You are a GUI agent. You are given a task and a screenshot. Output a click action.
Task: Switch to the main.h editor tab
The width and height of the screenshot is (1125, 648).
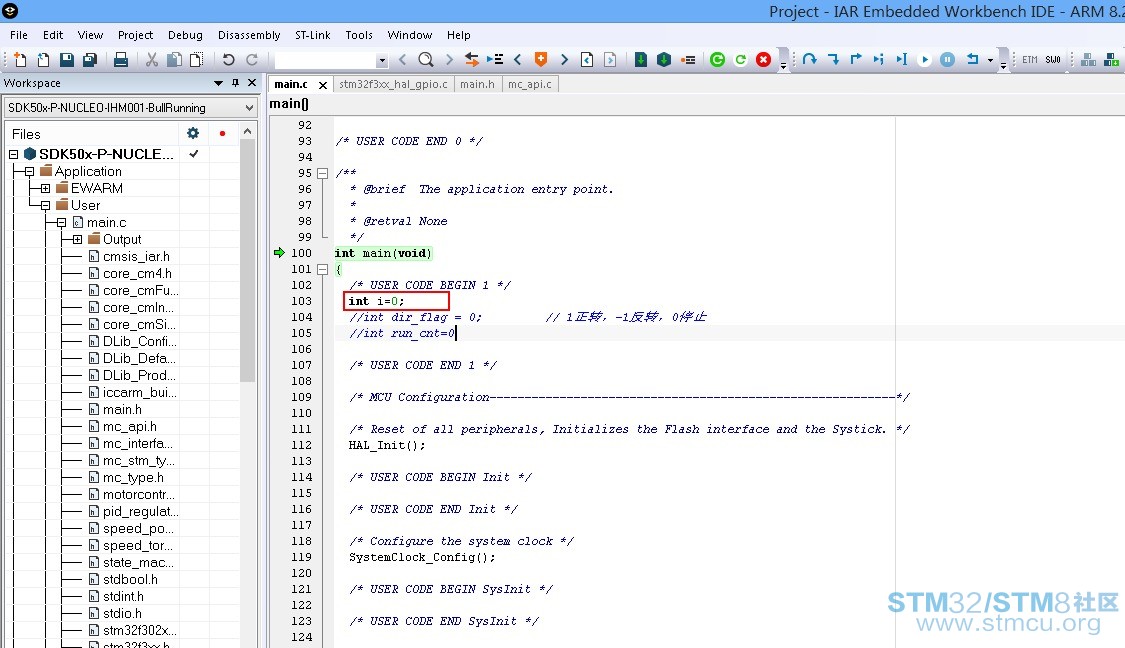pyautogui.click(x=477, y=84)
